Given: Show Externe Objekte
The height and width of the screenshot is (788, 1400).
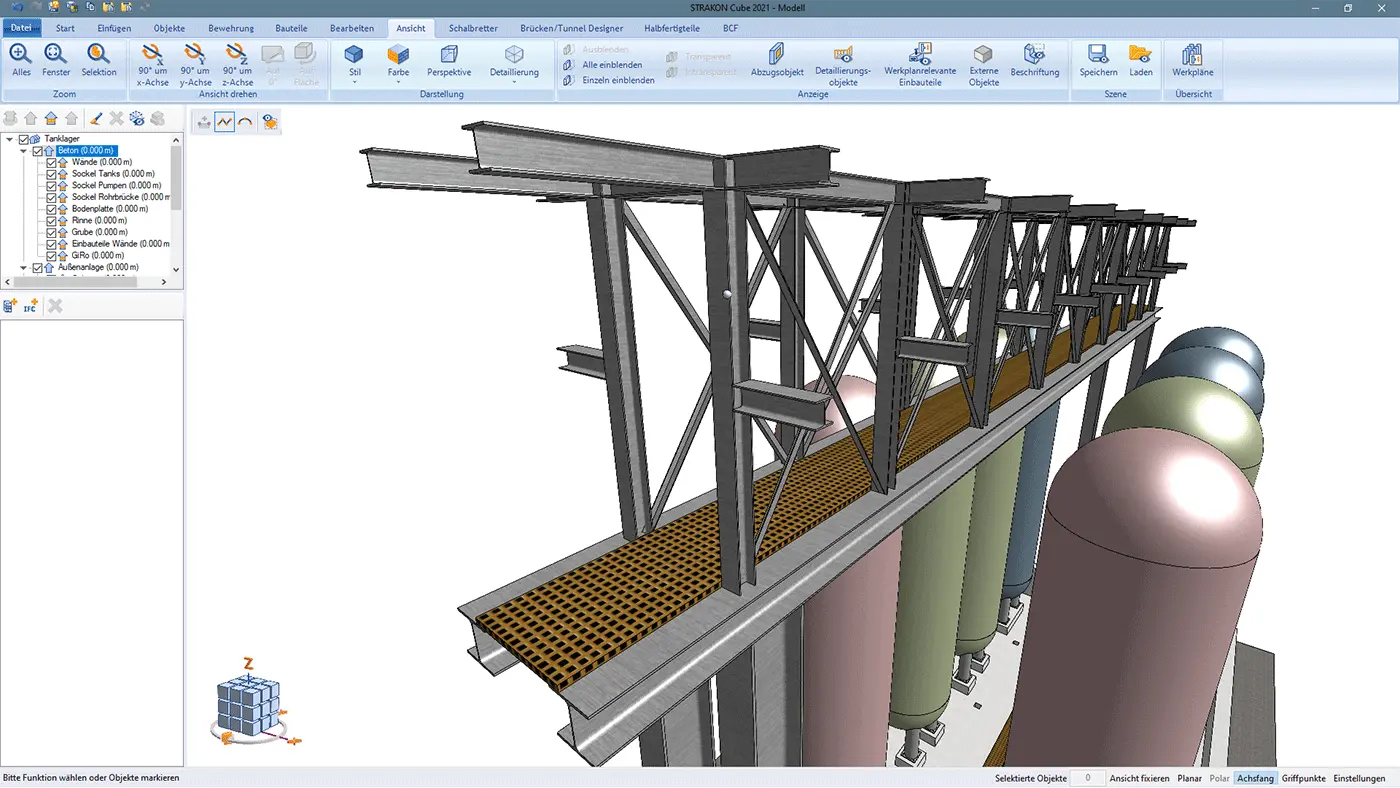Looking at the screenshot, I should (983, 56).
